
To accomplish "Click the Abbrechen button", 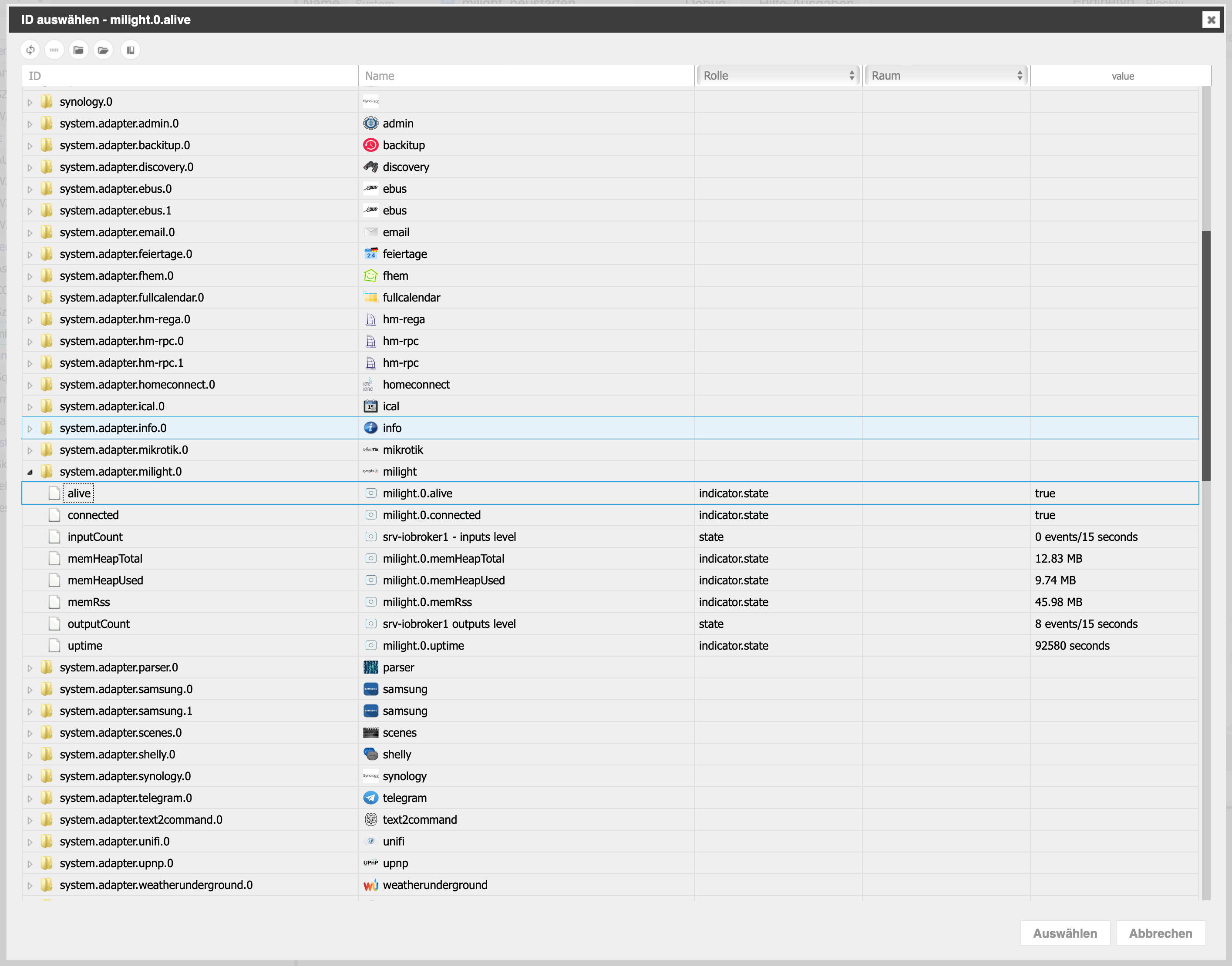I will [1160, 933].
